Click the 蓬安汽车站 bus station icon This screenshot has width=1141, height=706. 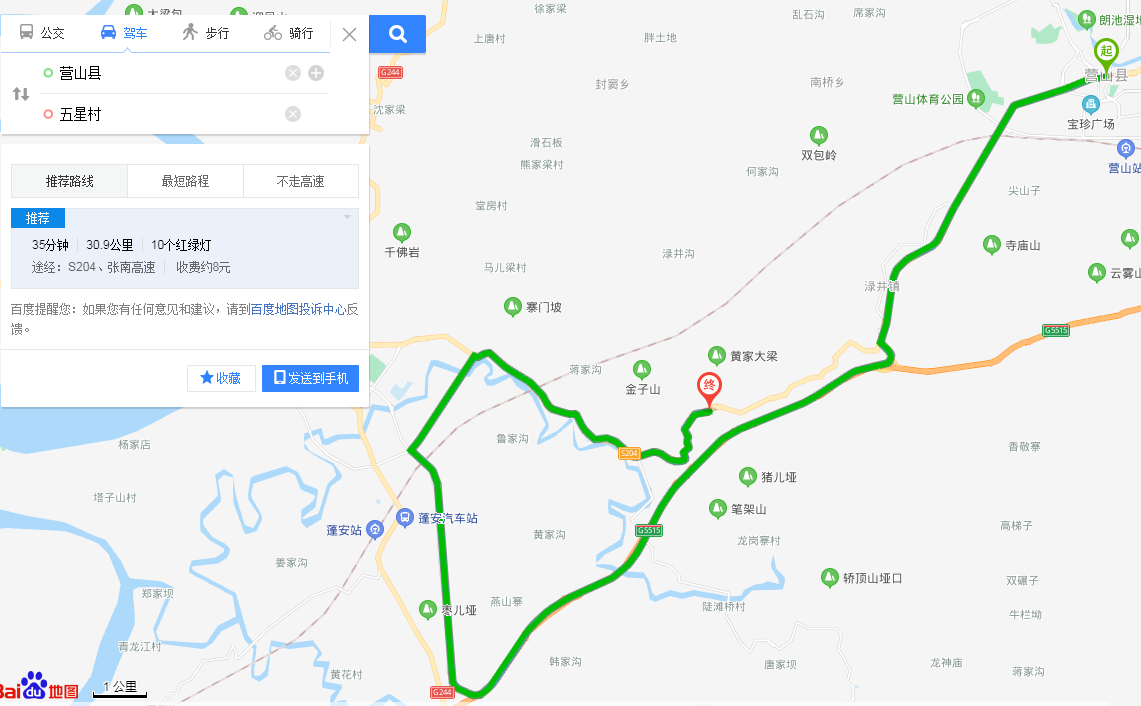click(x=405, y=517)
